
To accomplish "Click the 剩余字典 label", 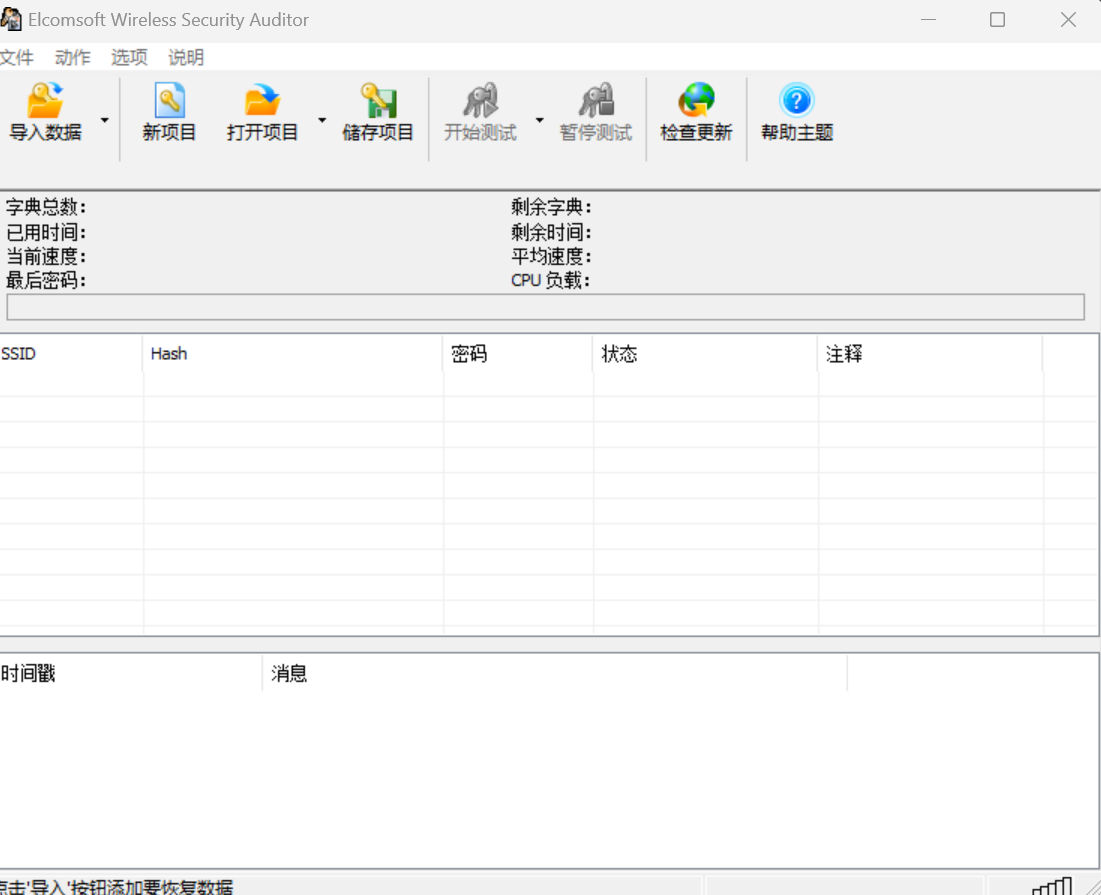I will point(551,207).
